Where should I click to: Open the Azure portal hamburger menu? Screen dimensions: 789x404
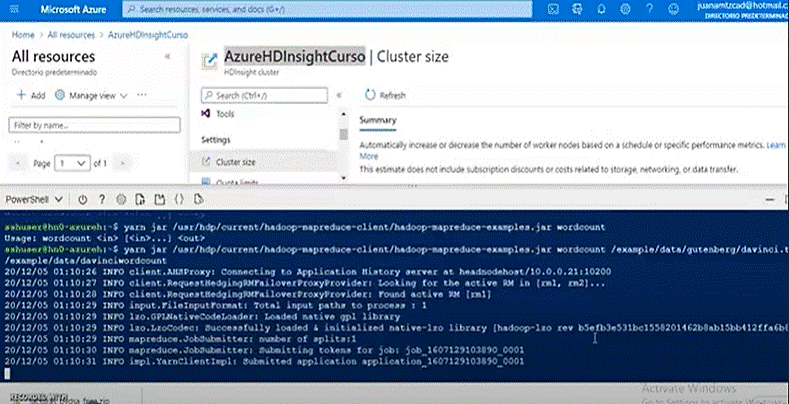coord(15,9)
